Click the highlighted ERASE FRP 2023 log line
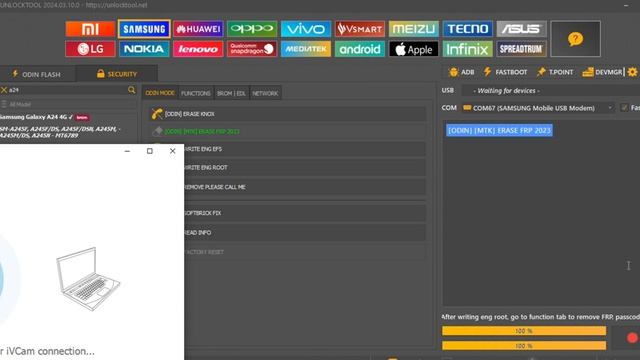The width and height of the screenshot is (640, 360). coord(499,130)
